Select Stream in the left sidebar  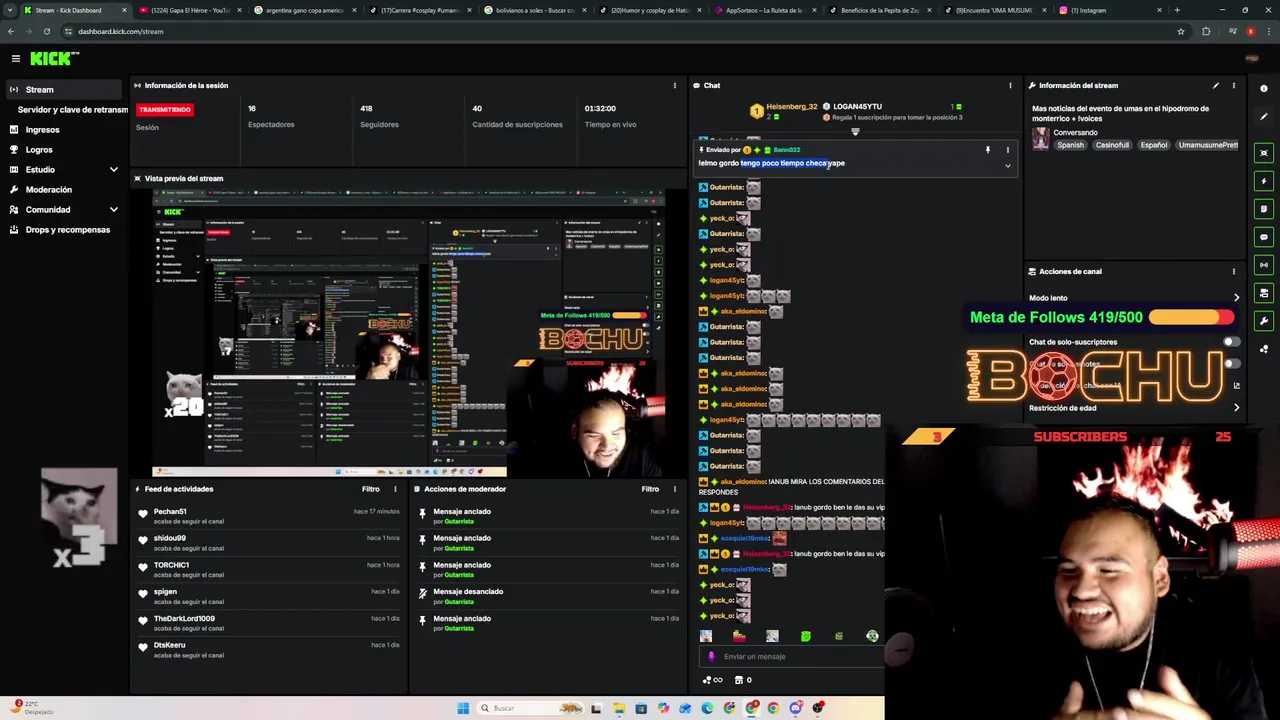point(62,89)
